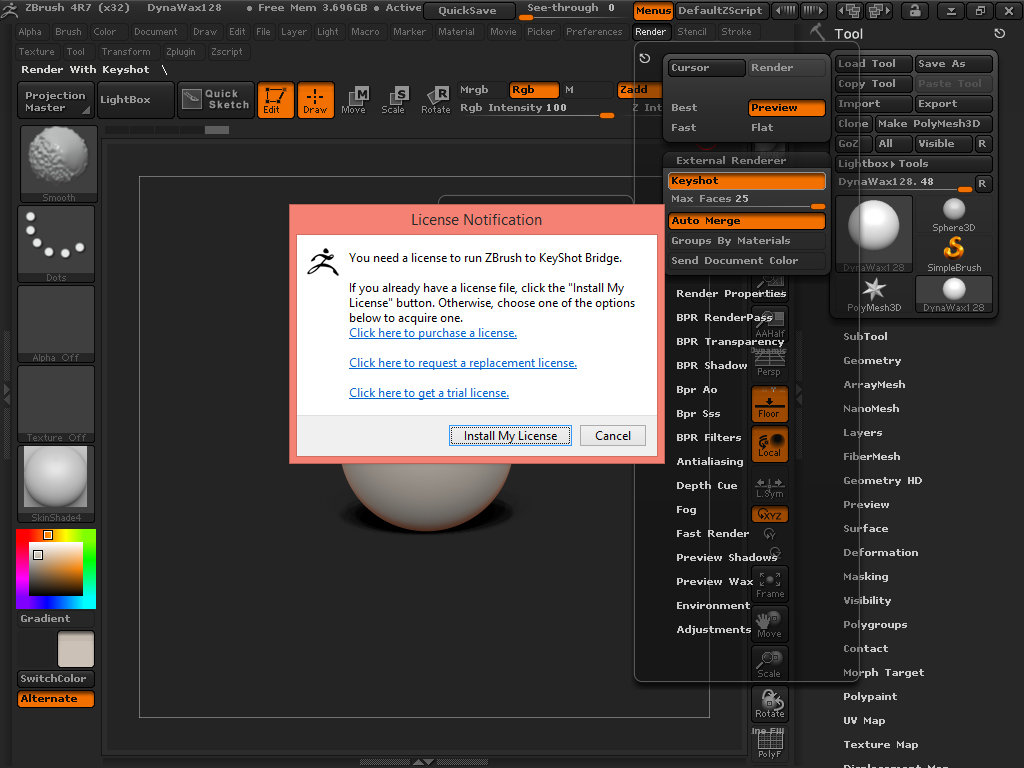Click the Move canvas hand icon
The height and width of the screenshot is (768, 1024).
pos(769,624)
